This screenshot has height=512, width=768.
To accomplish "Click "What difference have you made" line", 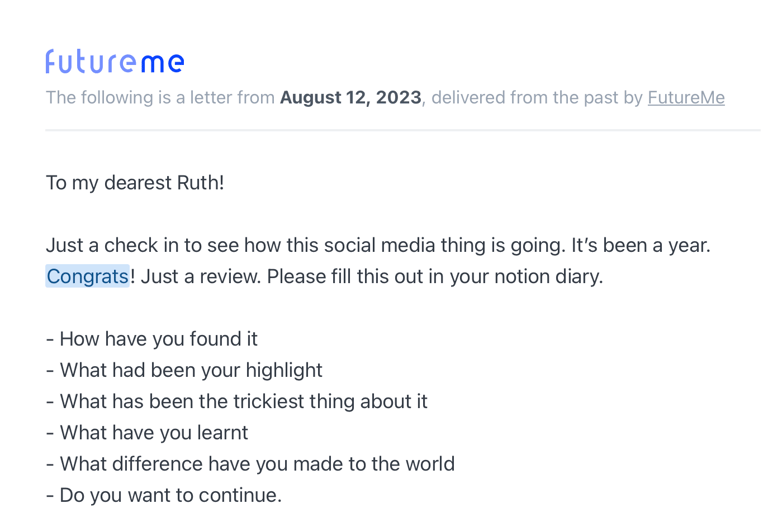I will pos(250,464).
